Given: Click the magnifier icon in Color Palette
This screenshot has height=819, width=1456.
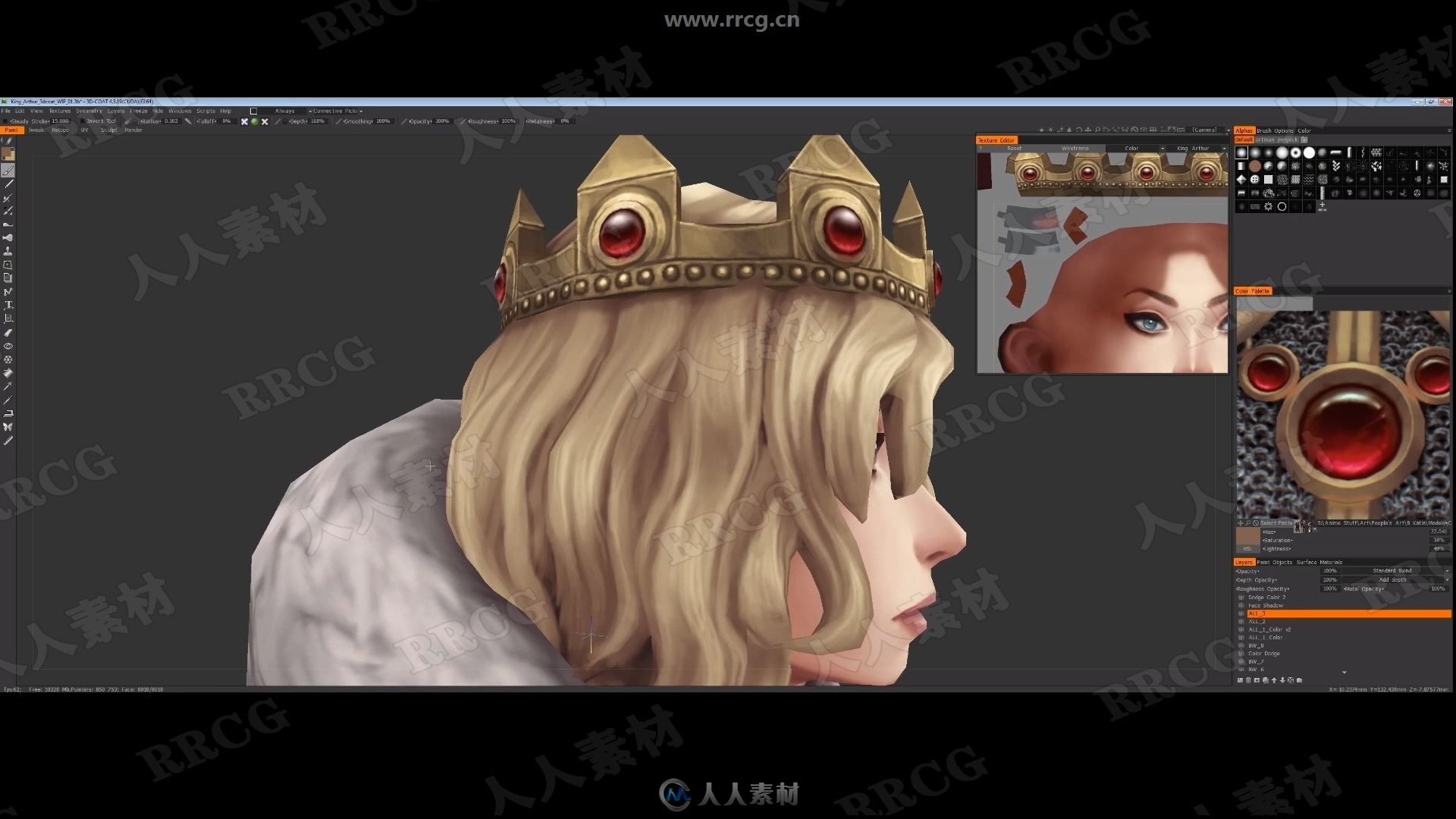Looking at the screenshot, I should point(1247,522).
